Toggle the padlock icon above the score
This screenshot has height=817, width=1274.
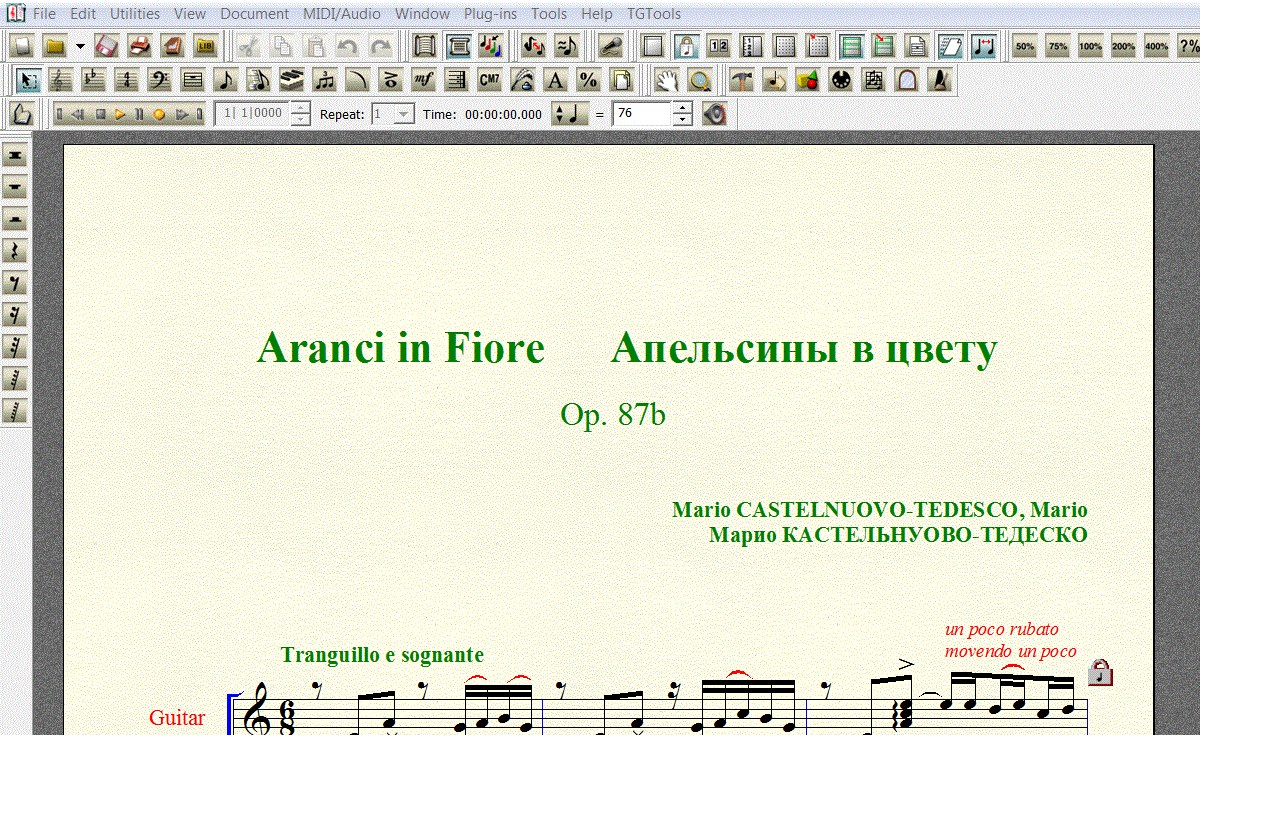[x=1100, y=672]
